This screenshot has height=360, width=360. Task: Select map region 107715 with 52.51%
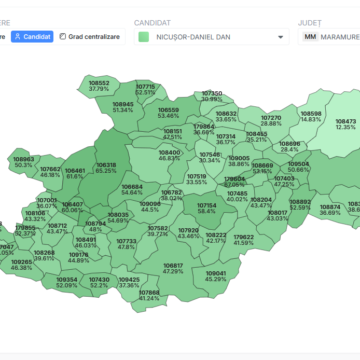pos(145,89)
